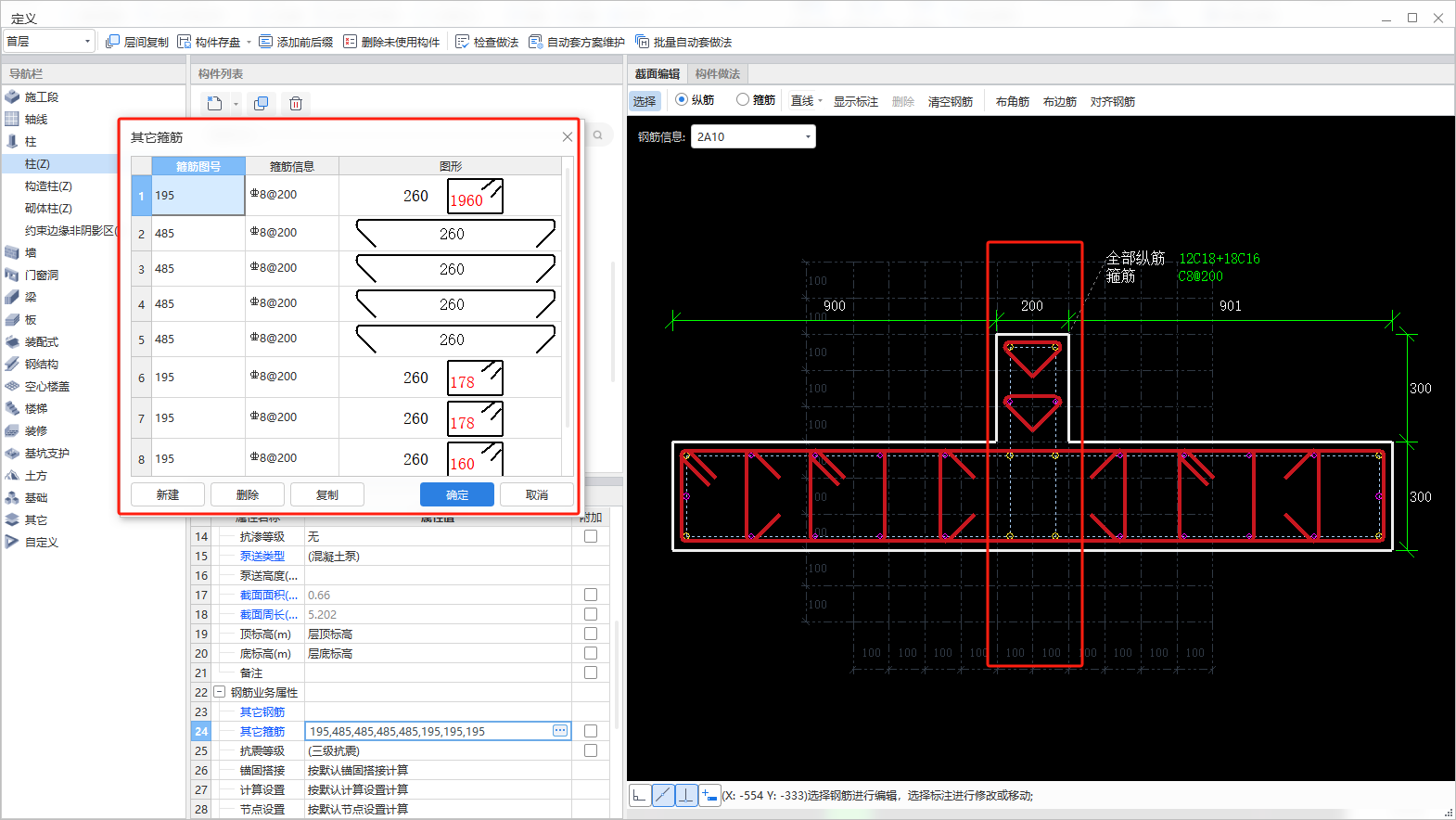The height and width of the screenshot is (820, 1456).
Task: Open the 墙 category in navigation
Action: point(31,252)
